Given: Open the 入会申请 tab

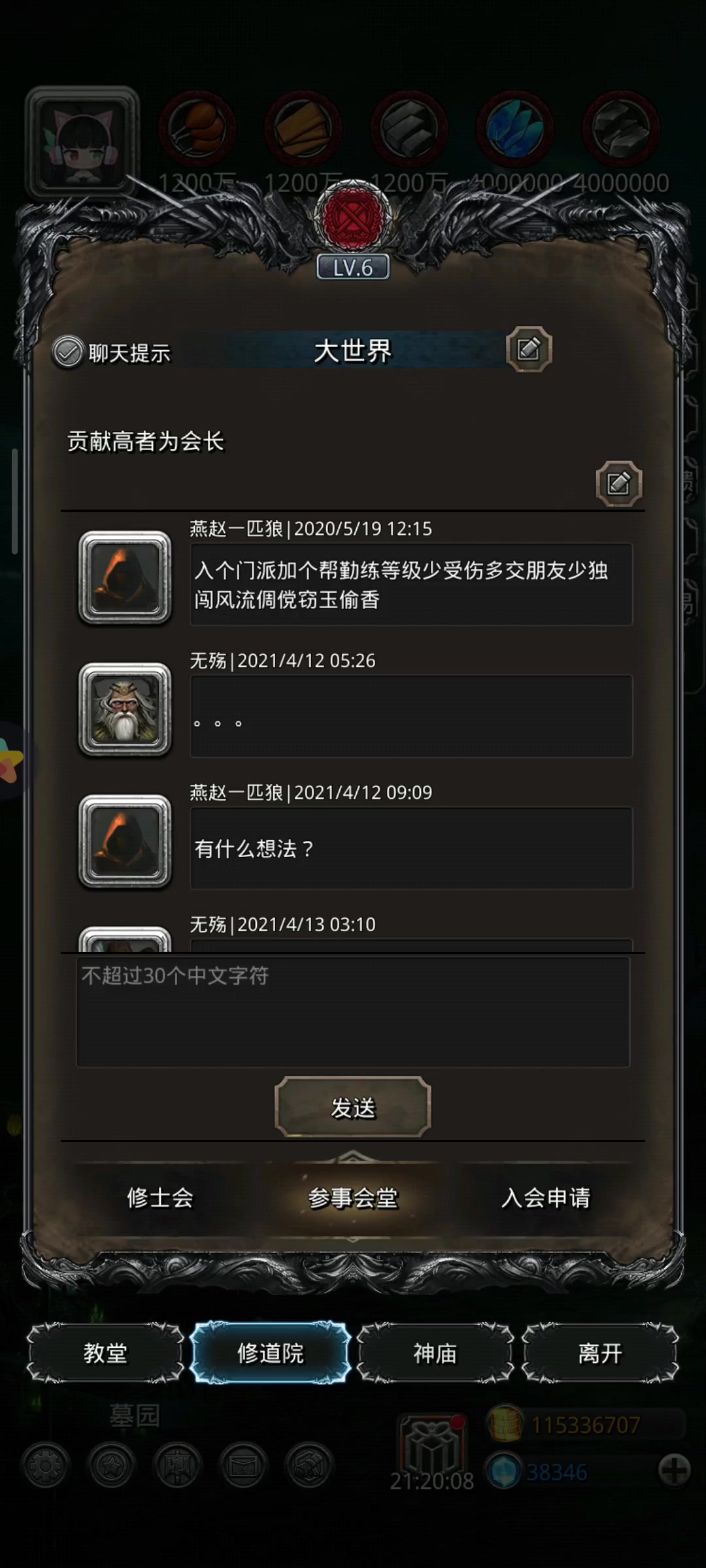Looking at the screenshot, I should (x=546, y=1198).
